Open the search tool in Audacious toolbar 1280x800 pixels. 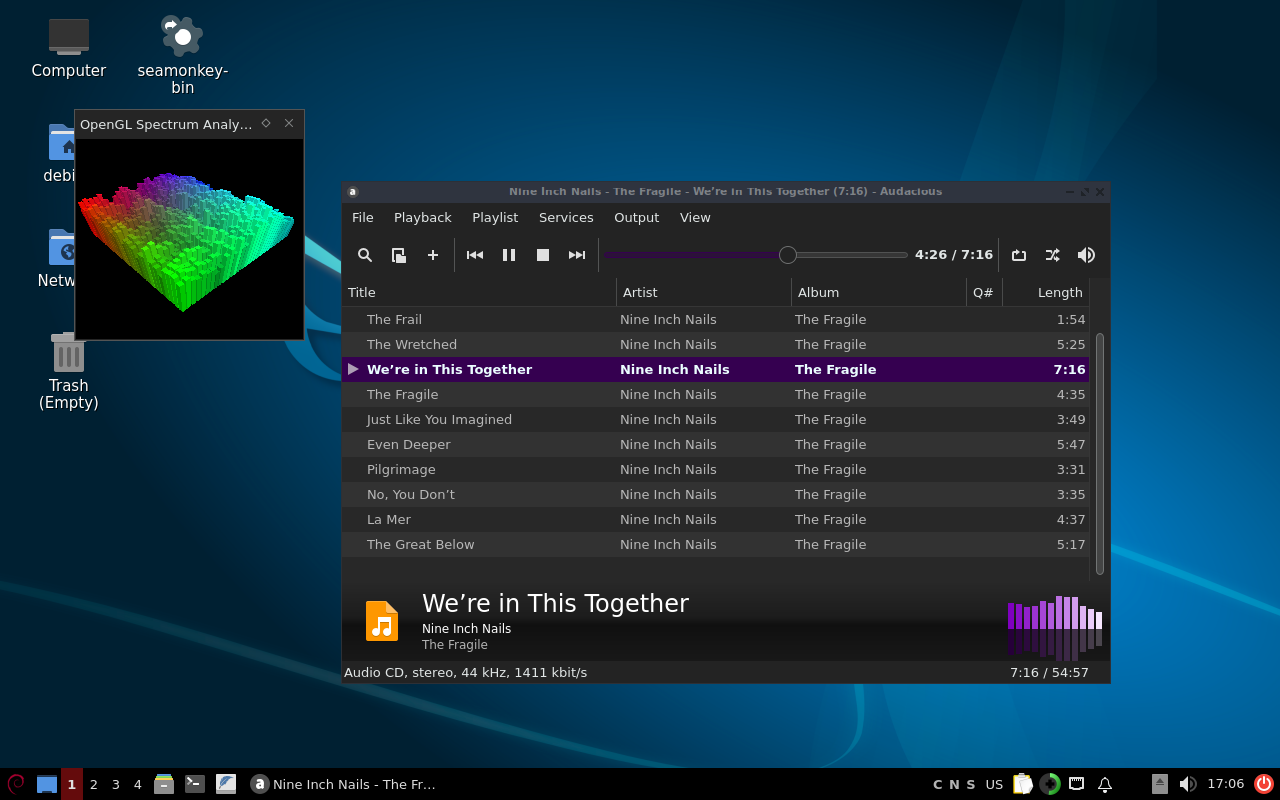point(365,255)
